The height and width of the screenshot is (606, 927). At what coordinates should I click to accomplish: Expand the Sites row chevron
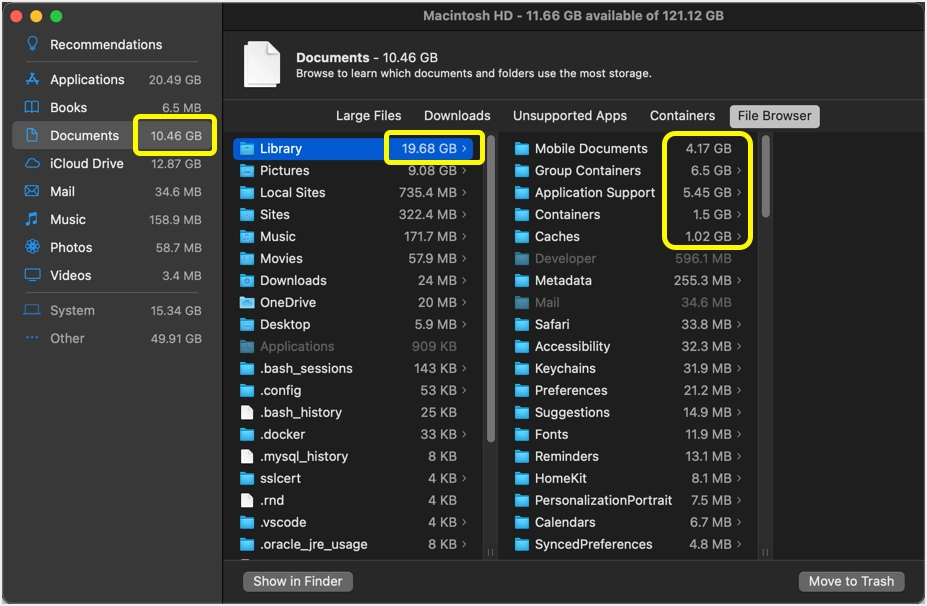464,214
